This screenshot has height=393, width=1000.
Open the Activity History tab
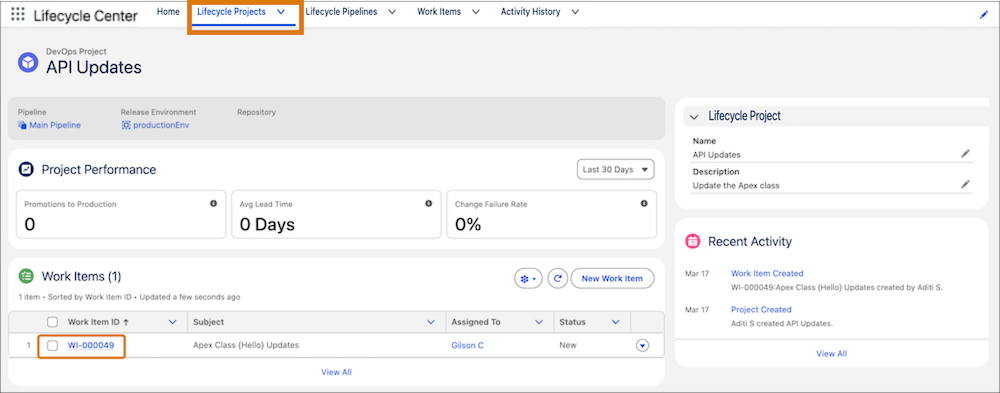pyautogui.click(x=531, y=11)
